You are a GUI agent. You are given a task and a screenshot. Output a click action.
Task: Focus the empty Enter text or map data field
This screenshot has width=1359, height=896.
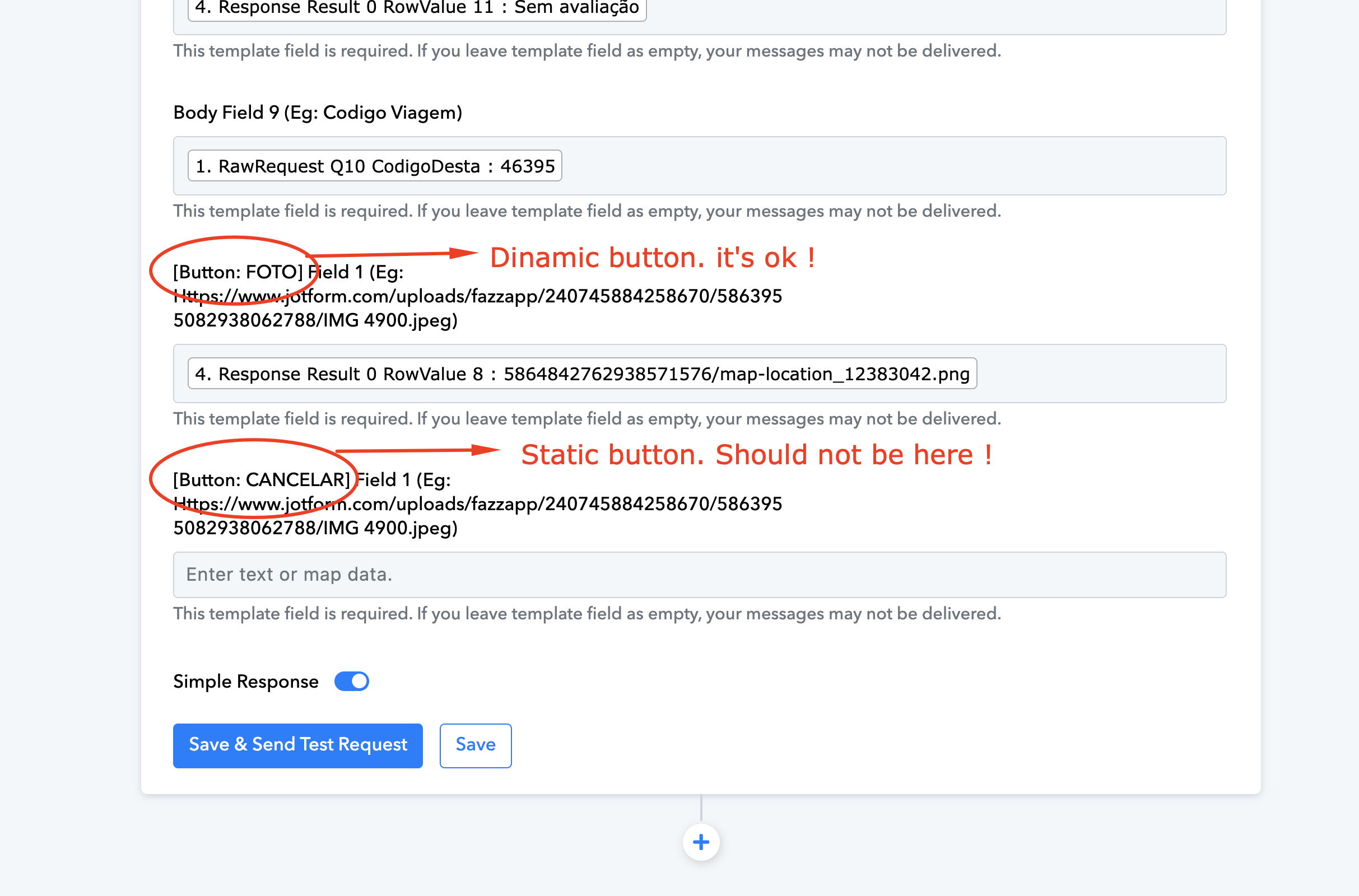click(700, 575)
